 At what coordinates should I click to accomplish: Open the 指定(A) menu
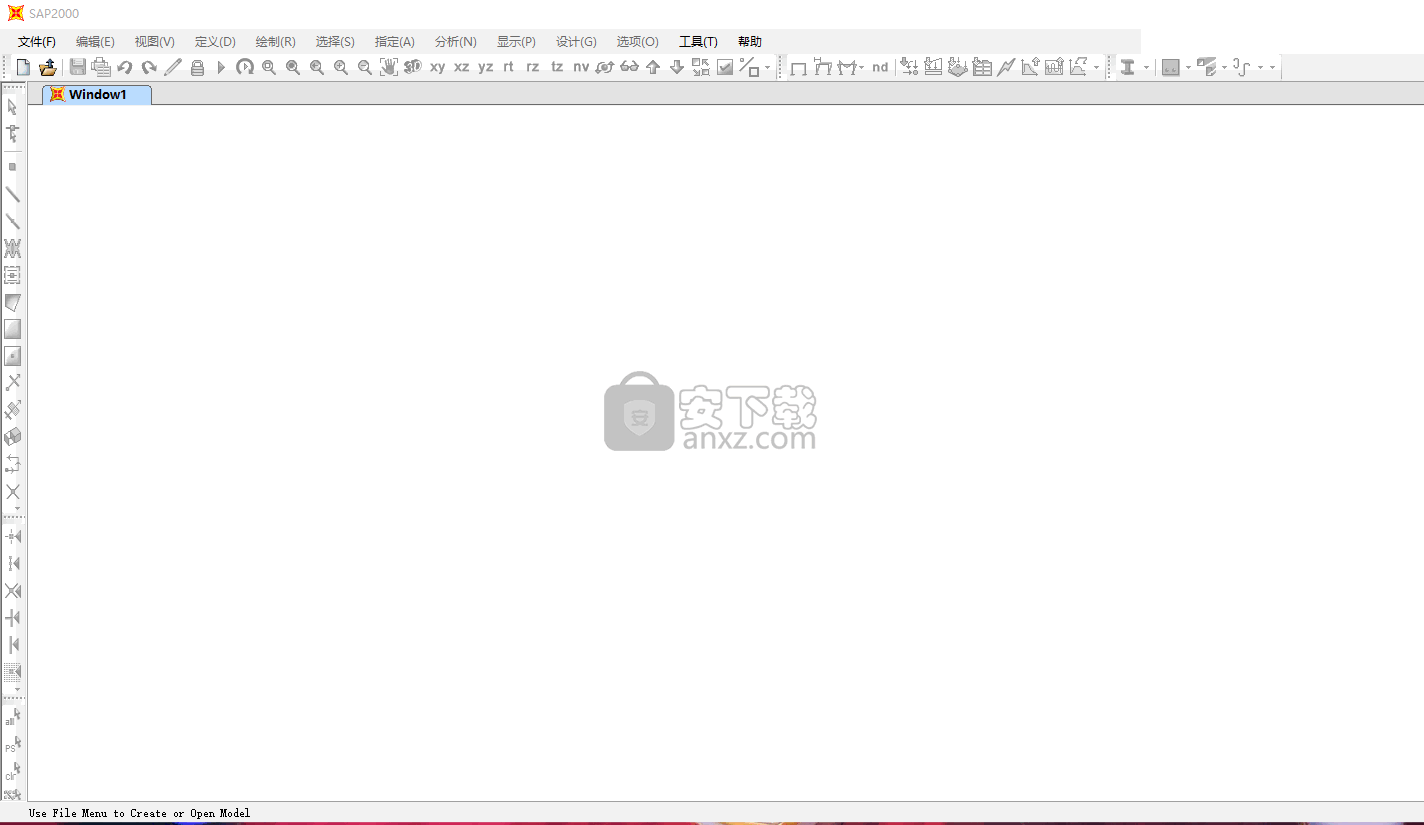coord(394,41)
